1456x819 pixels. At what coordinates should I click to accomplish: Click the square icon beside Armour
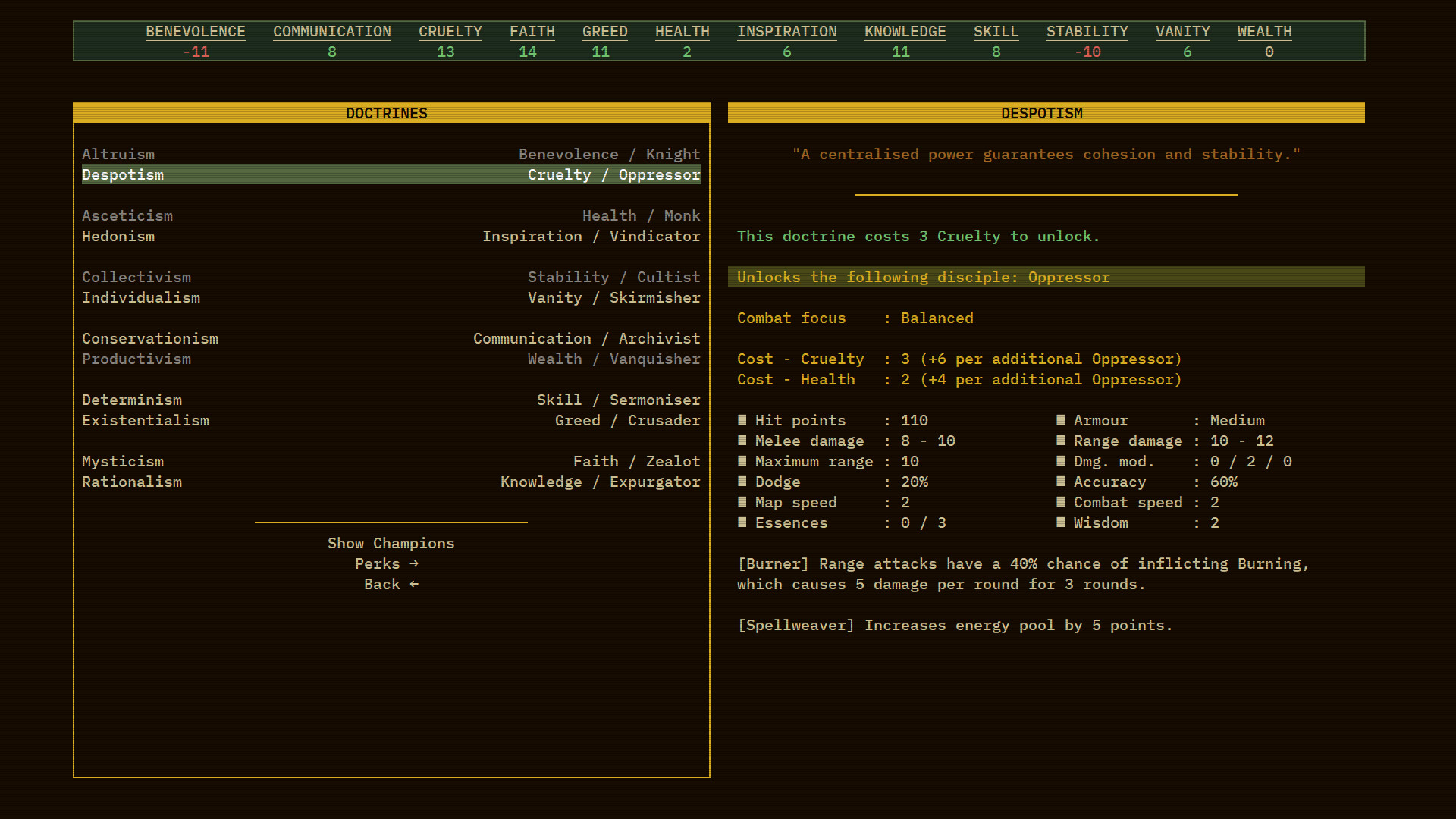pyautogui.click(x=1059, y=420)
